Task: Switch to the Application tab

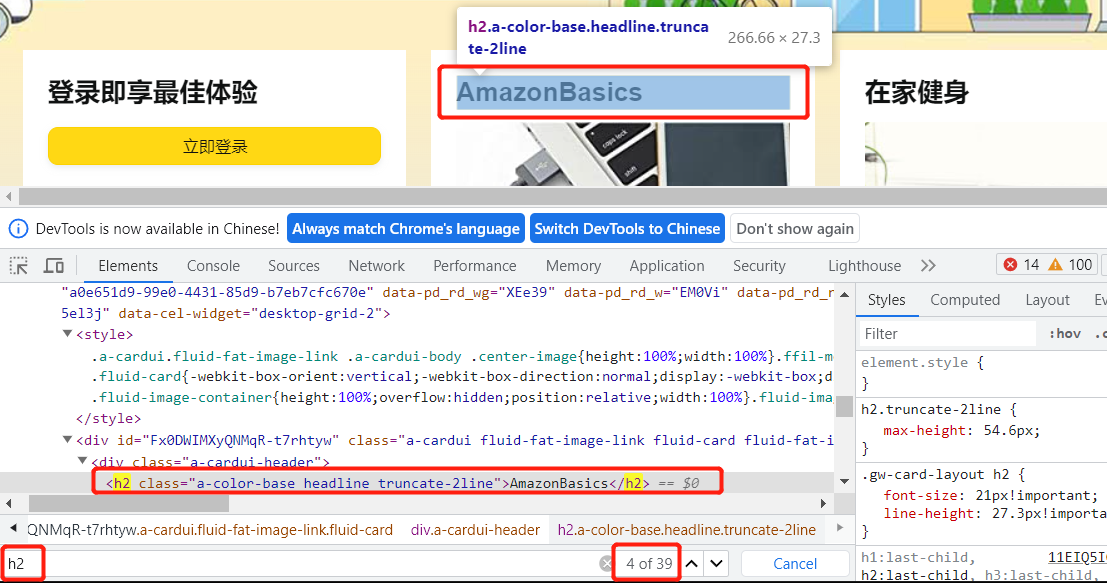Action: coord(667,266)
